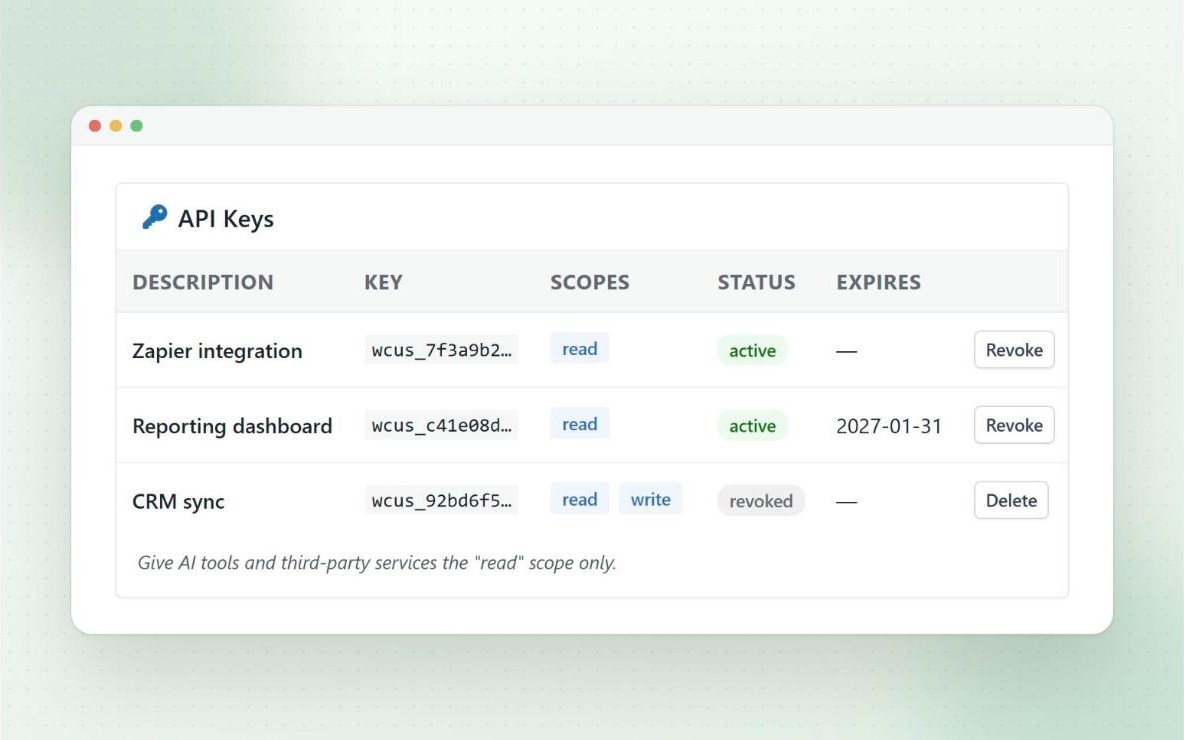Click the expiry dash for CRM sync

tap(846, 501)
